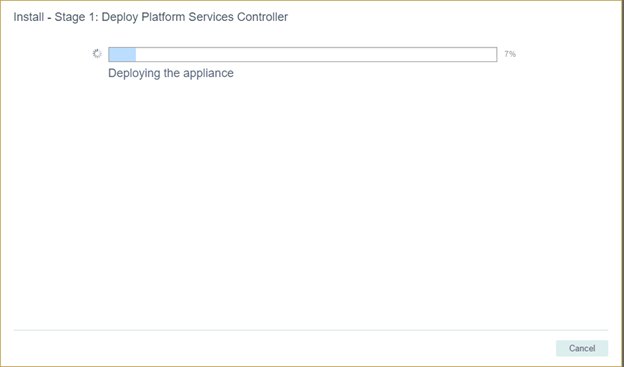Click the word 'appliance' in status message
Image resolution: width=624 pixels, height=367 pixels.
point(208,74)
